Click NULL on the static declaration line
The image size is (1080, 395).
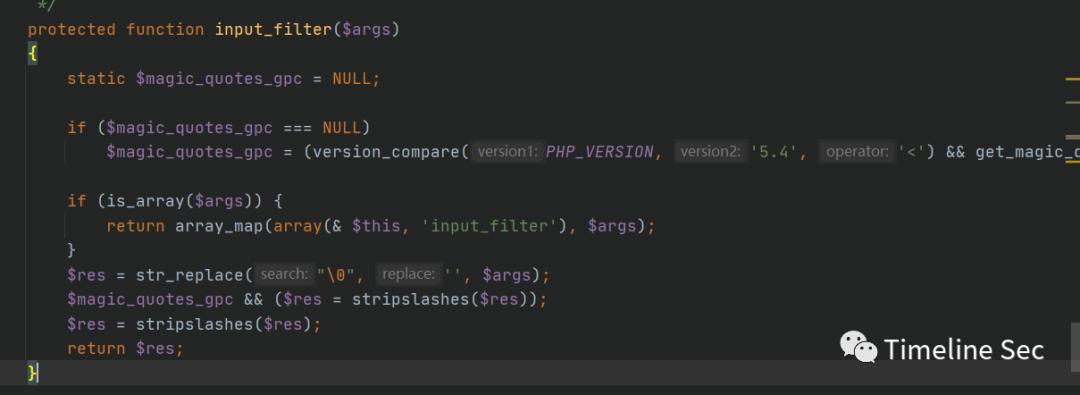pyautogui.click(x=352, y=79)
